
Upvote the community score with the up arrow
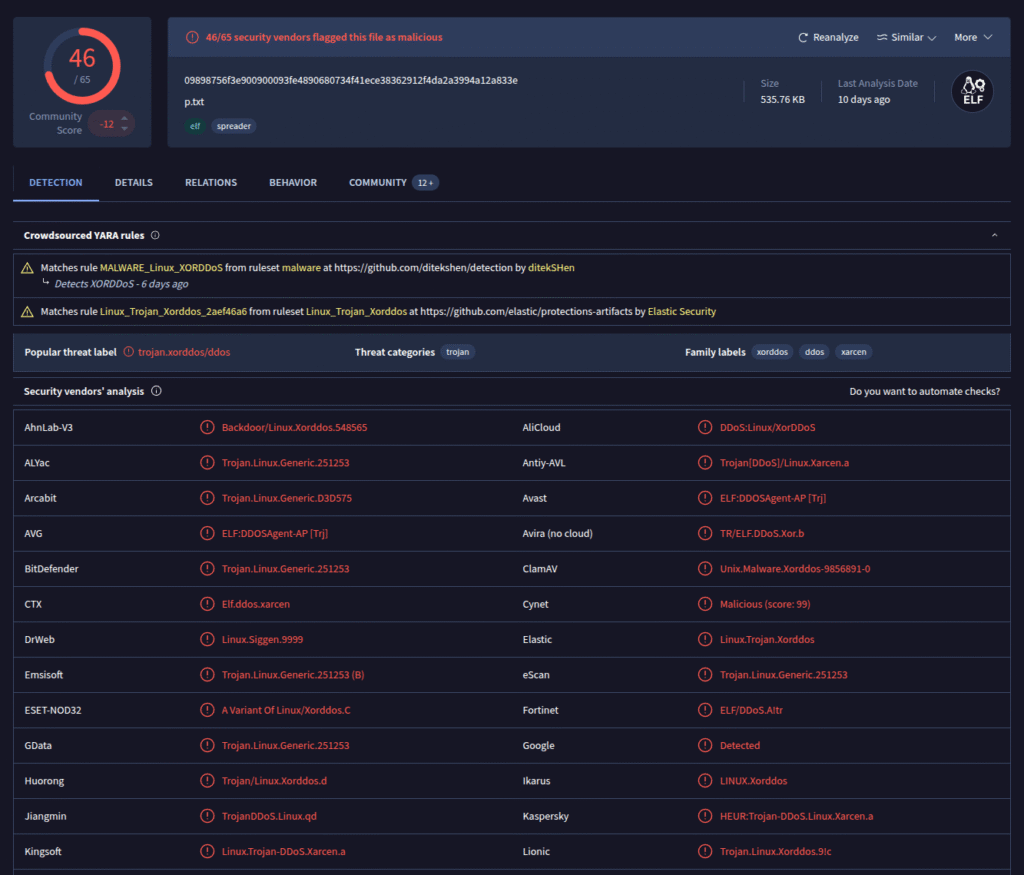(124, 118)
